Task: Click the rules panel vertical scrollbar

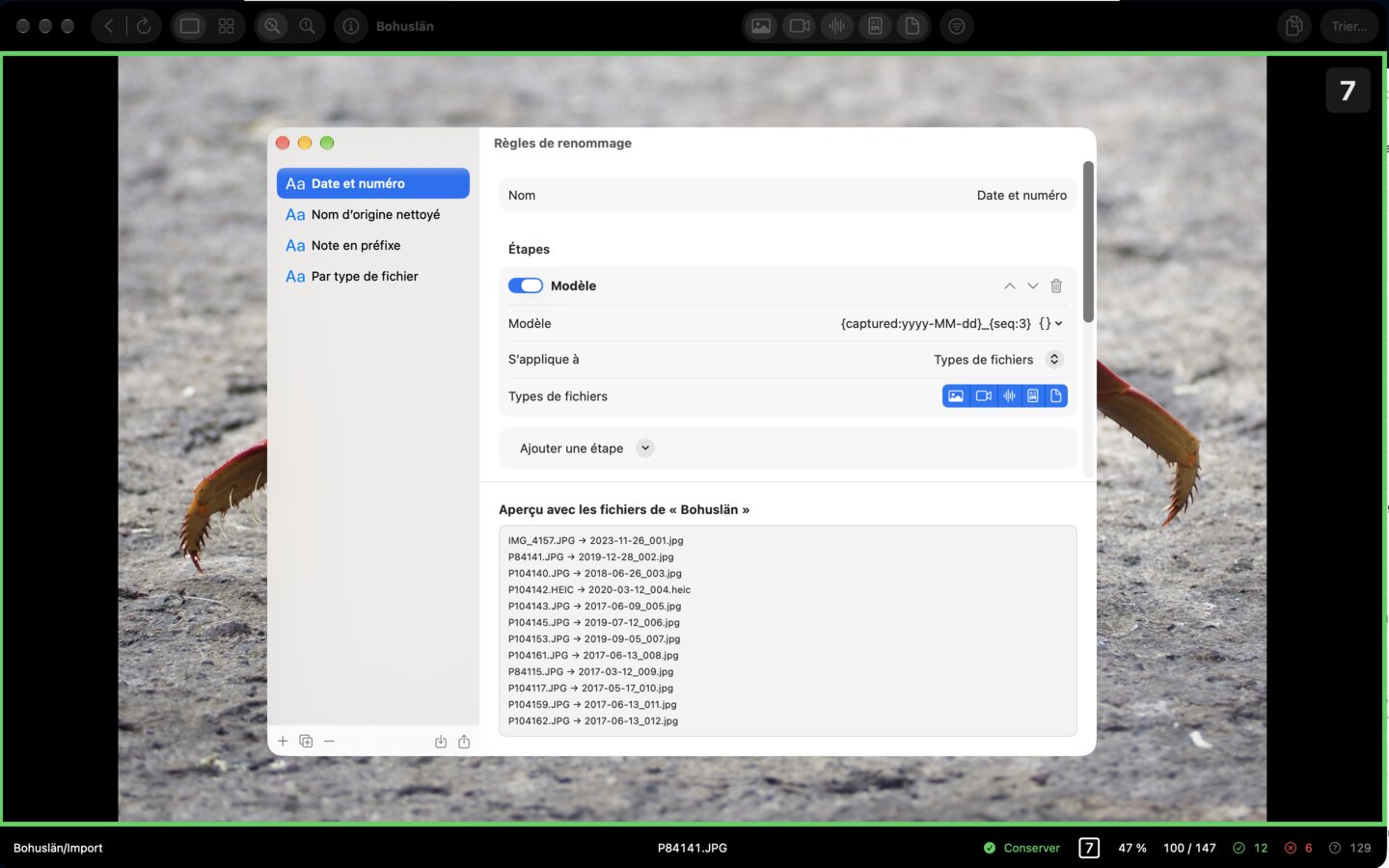Action: 1088,241
